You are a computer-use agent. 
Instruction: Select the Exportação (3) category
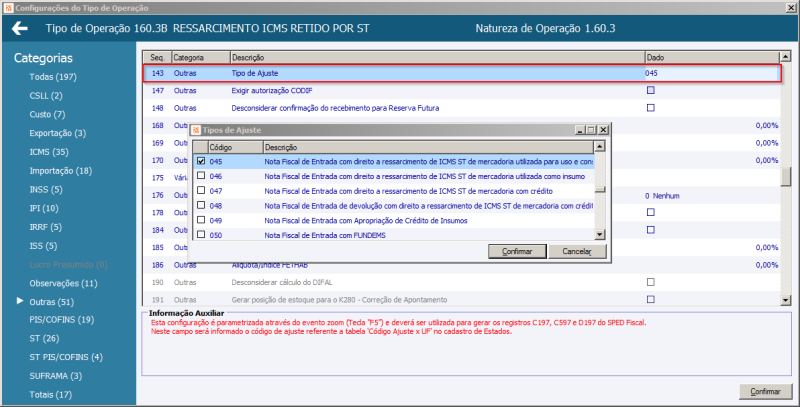[58, 134]
